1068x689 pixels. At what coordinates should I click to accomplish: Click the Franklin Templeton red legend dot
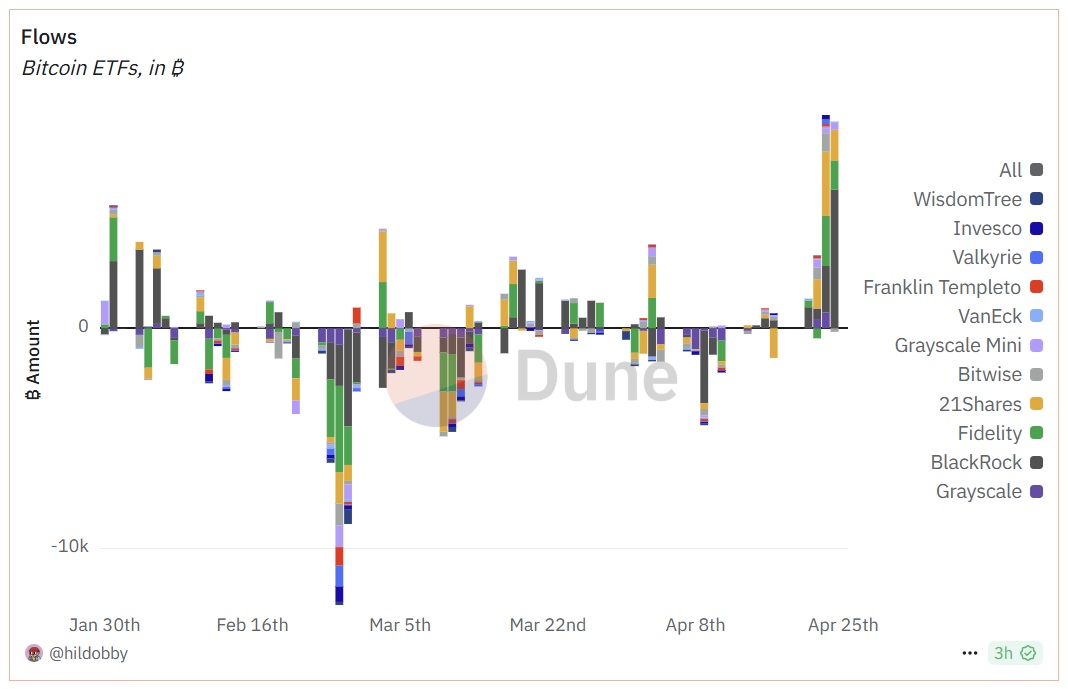tap(1036, 287)
